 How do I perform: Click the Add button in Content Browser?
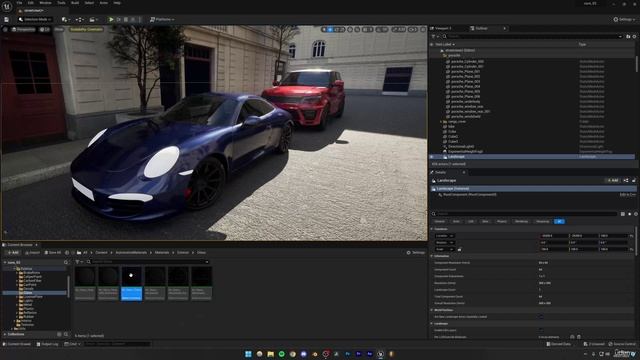[13, 253]
